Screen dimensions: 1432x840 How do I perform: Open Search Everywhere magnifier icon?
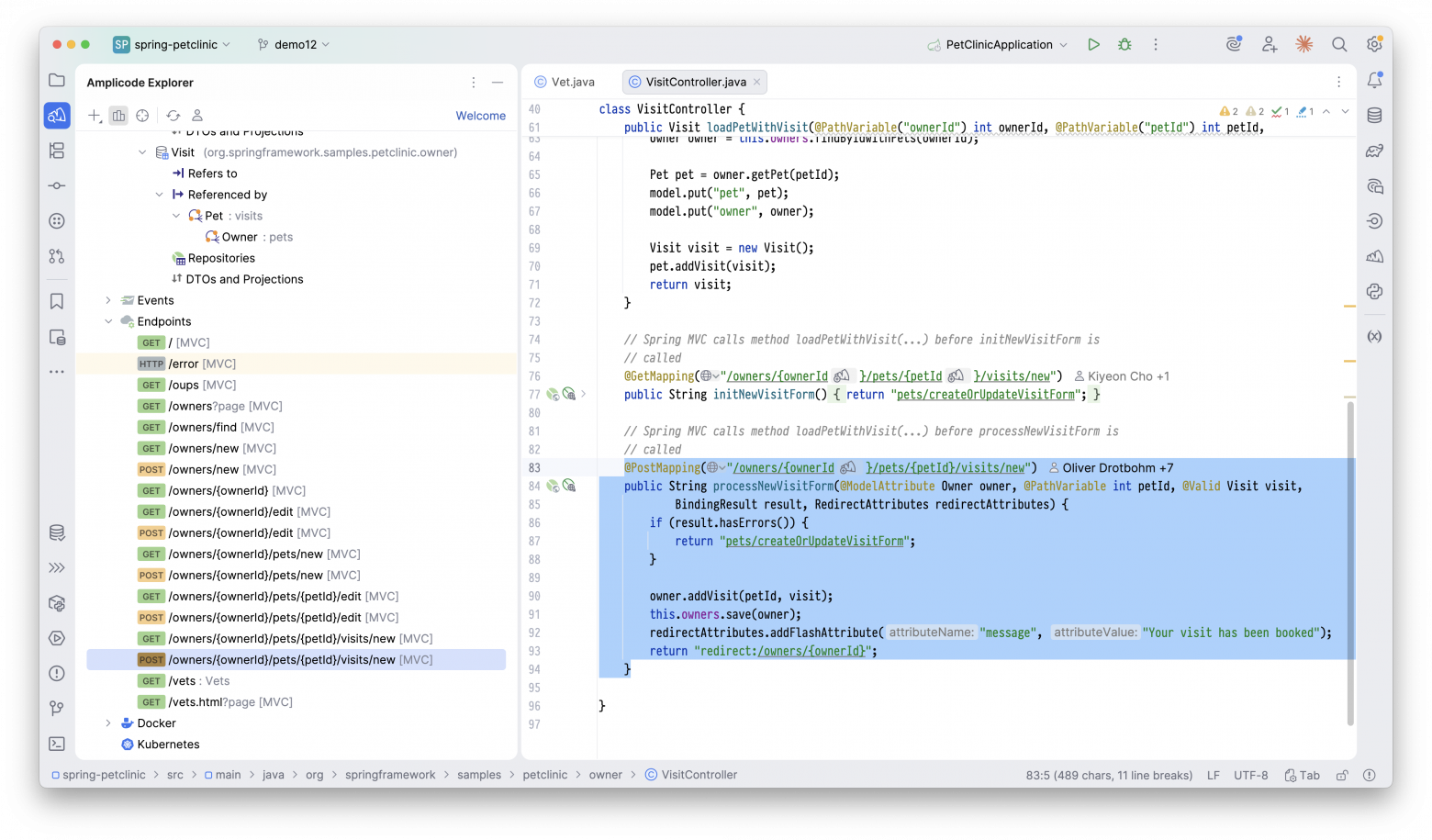coord(1339,44)
